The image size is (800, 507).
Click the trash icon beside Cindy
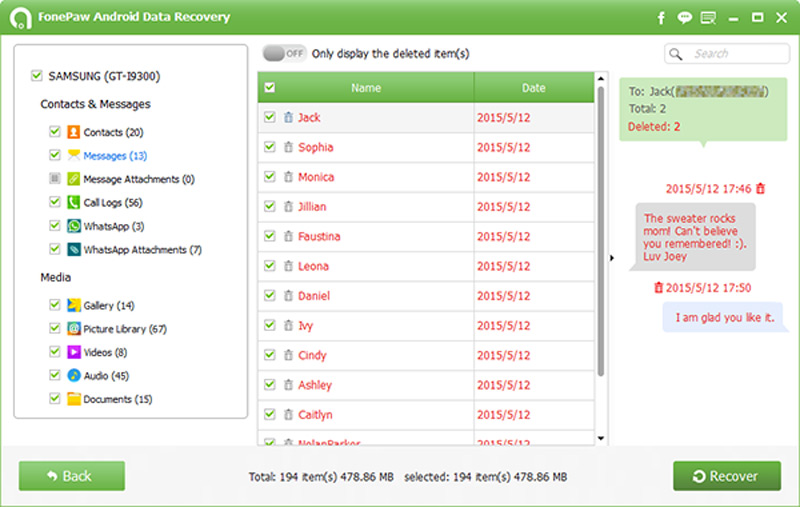click(x=288, y=355)
